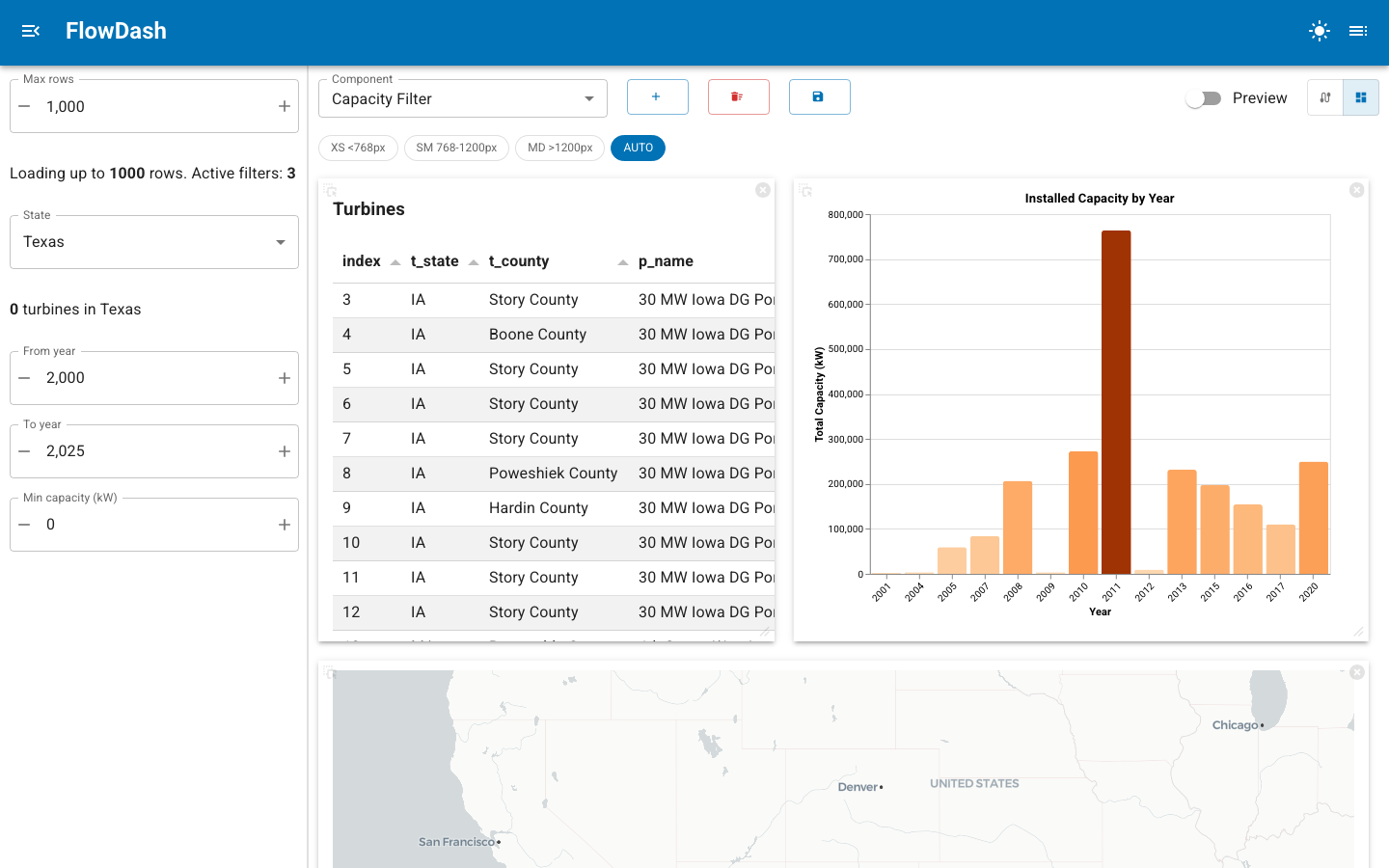Open the State dropdown showing Texas
1389x868 pixels.
point(154,242)
